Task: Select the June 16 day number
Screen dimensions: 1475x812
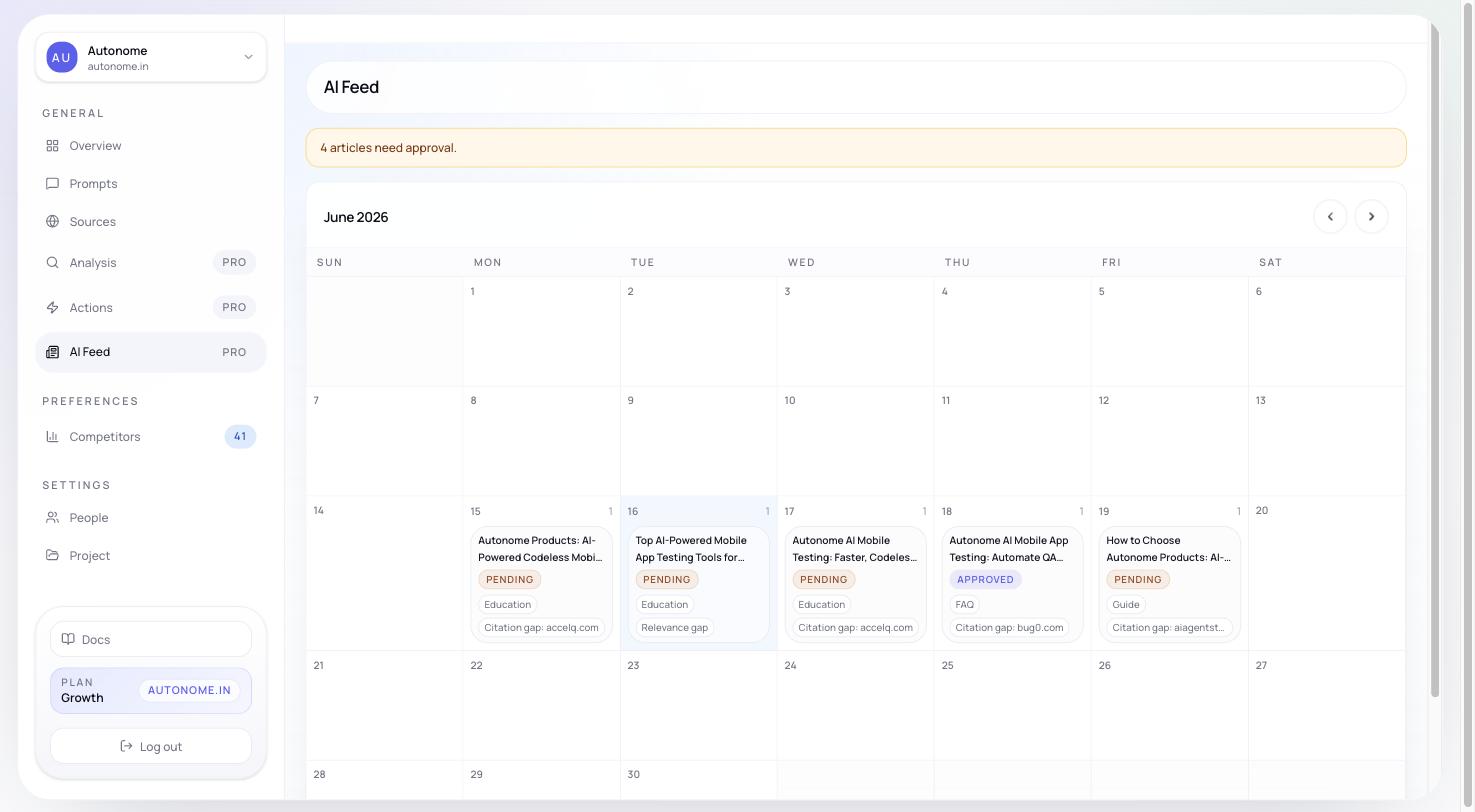Action: [632, 511]
